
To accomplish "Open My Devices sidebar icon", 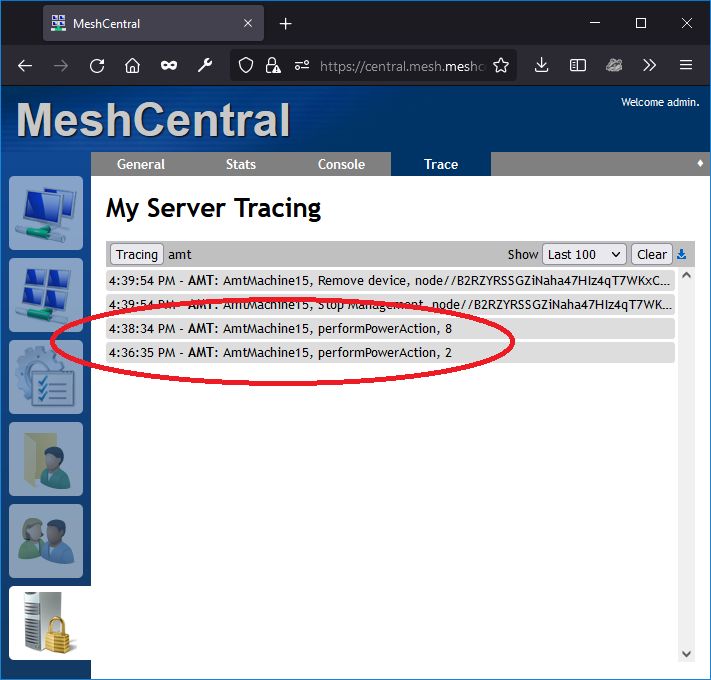I will click(x=46, y=213).
